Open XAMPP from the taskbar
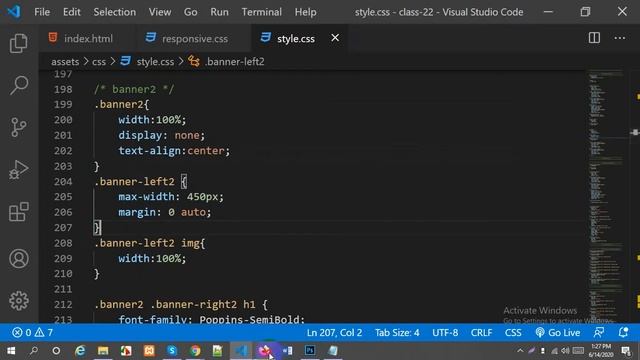 (149, 351)
